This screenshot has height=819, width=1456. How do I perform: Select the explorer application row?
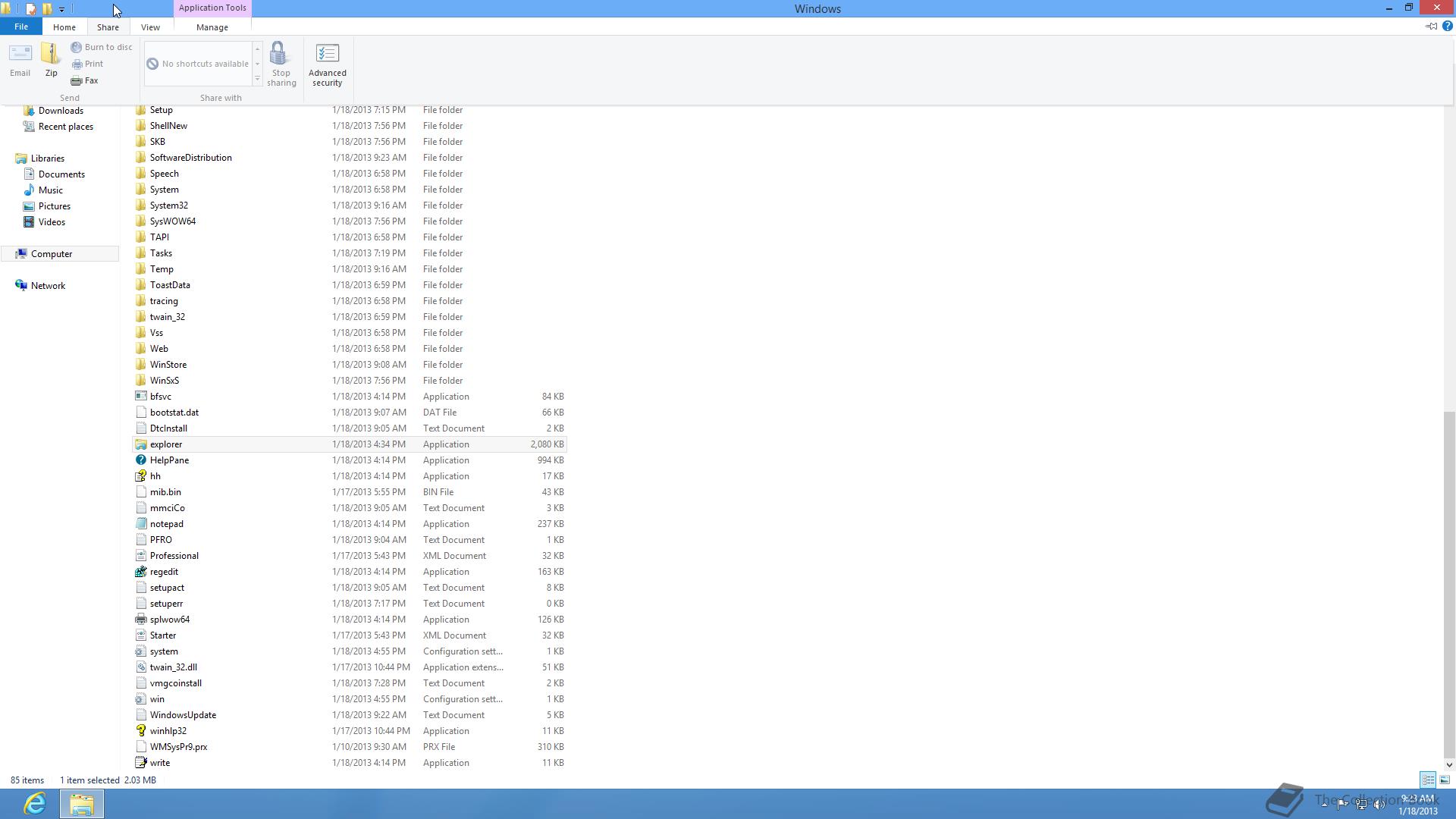click(350, 444)
